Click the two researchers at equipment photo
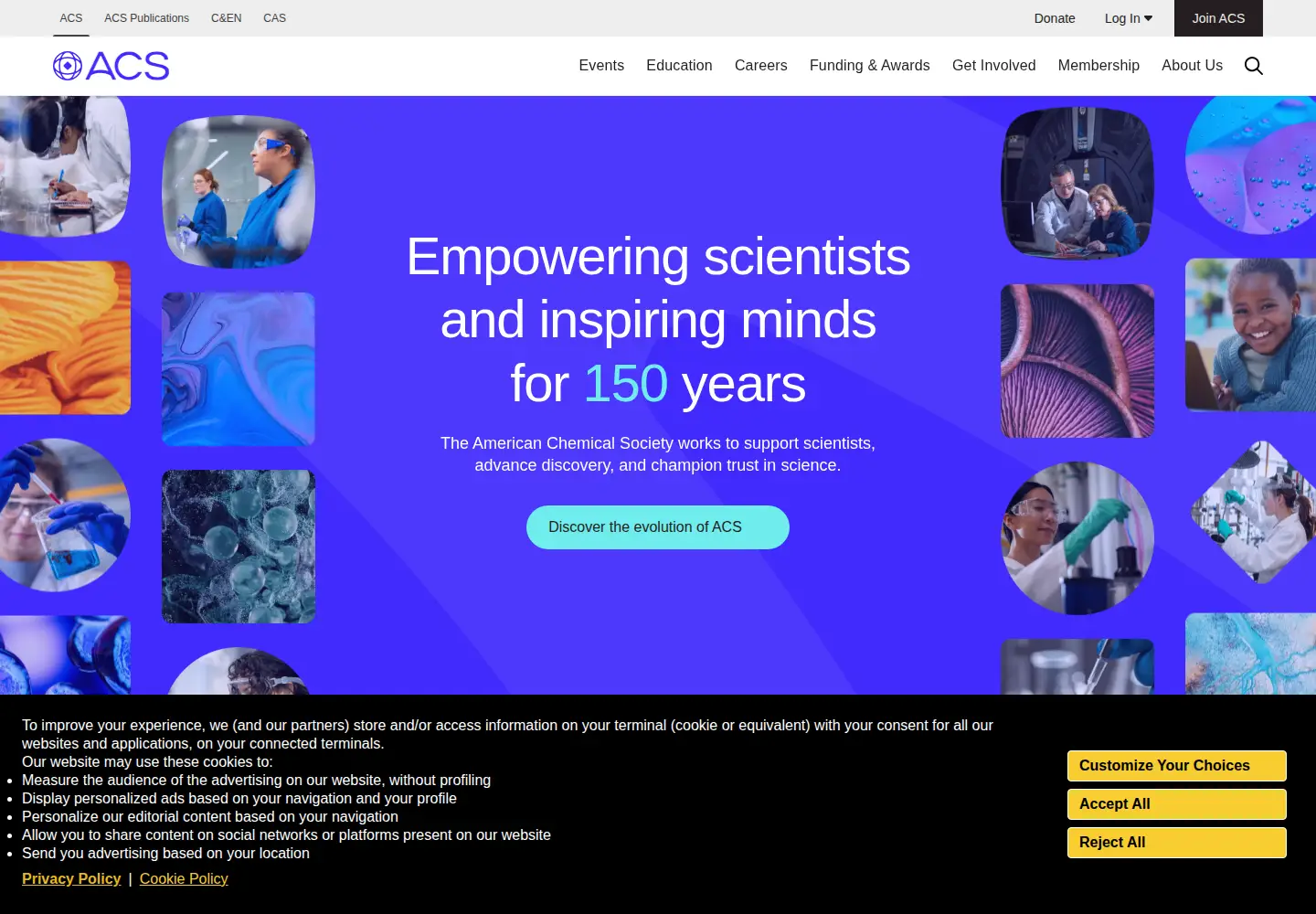 (x=1077, y=183)
